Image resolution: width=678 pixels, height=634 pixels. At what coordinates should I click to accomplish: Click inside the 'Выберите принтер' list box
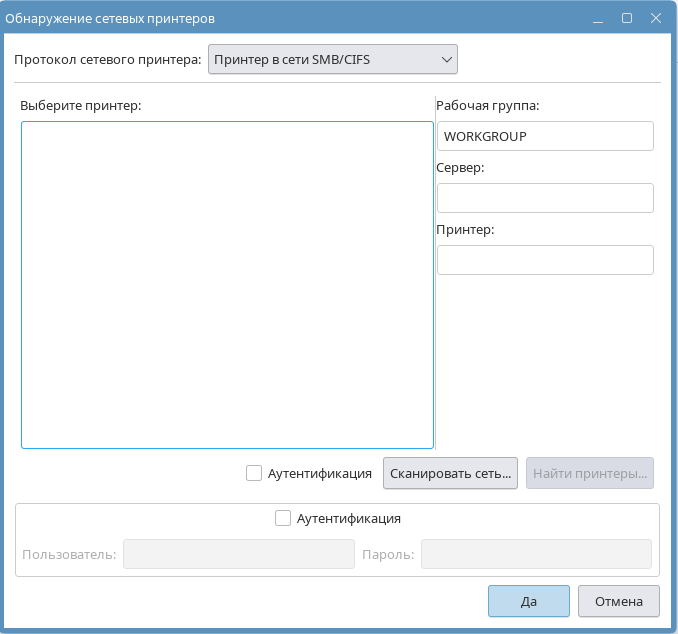click(227, 285)
